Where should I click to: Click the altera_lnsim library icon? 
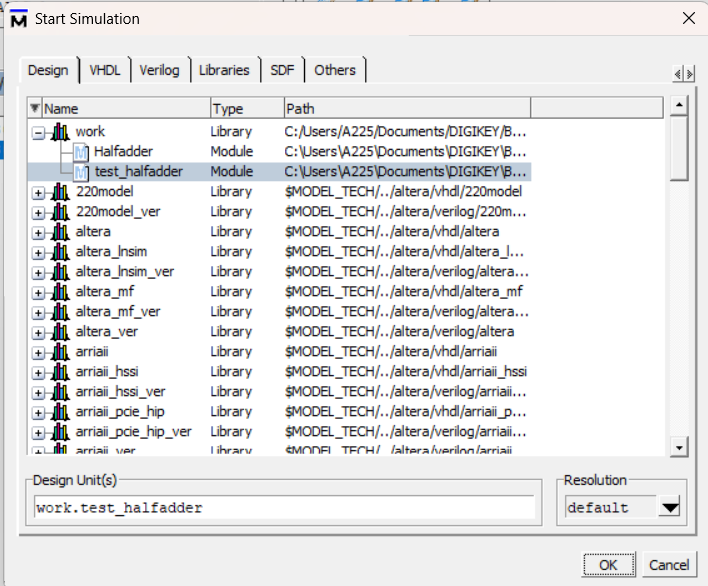click(x=61, y=252)
